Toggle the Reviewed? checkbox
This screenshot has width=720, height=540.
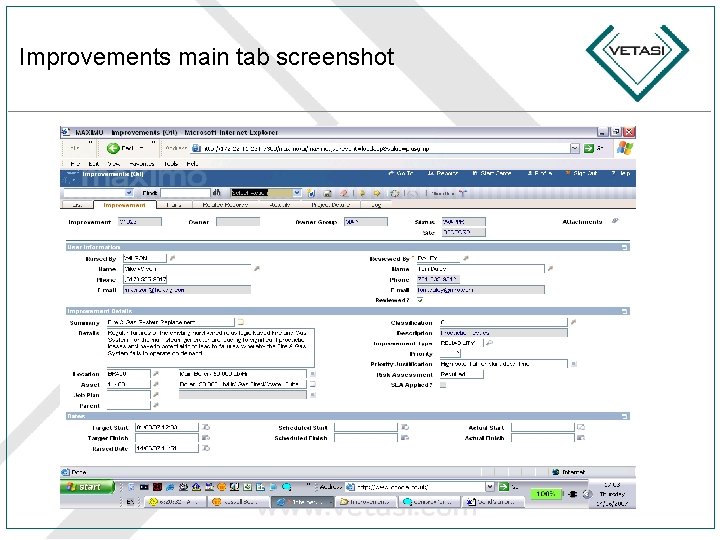420,300
